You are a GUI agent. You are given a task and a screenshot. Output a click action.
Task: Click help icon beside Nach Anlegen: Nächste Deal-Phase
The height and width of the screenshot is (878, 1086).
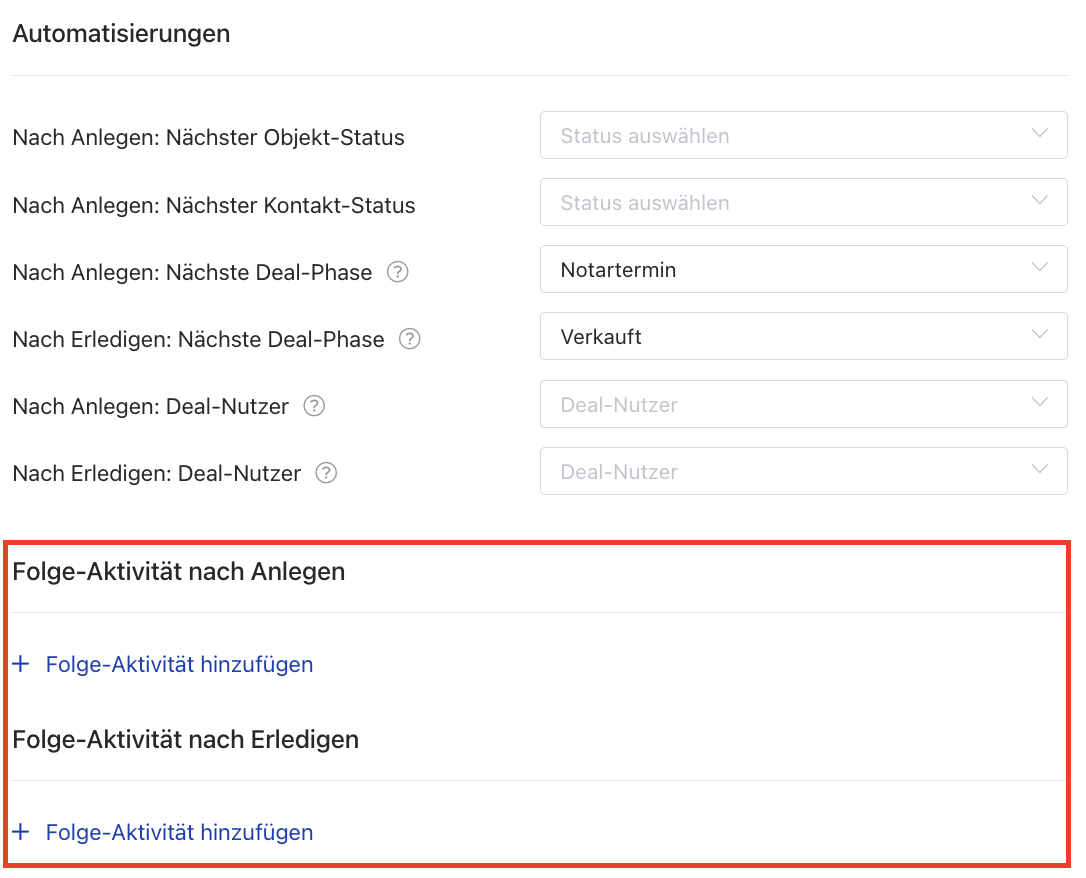pos(398,272)
